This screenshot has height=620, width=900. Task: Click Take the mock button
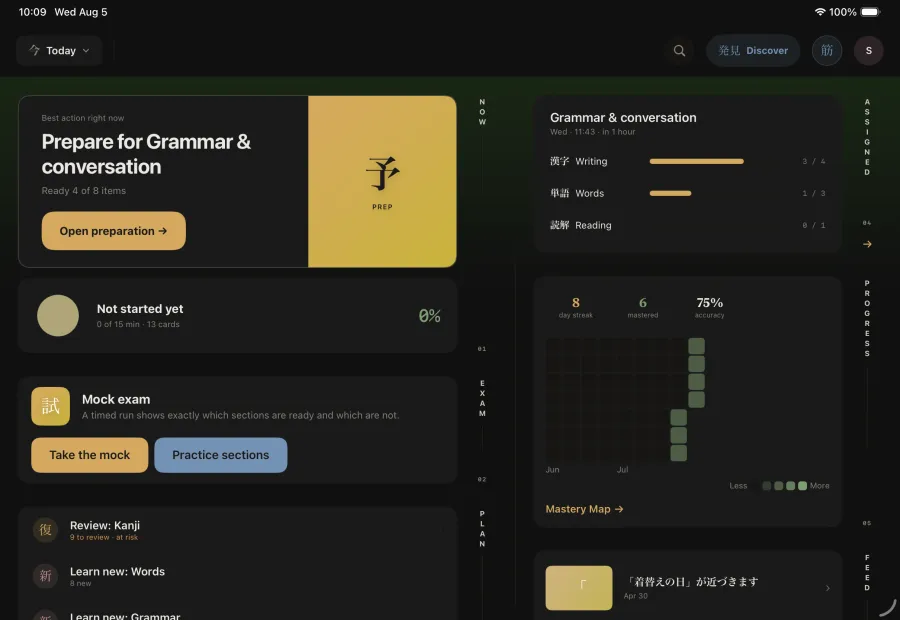click(90, 455)
